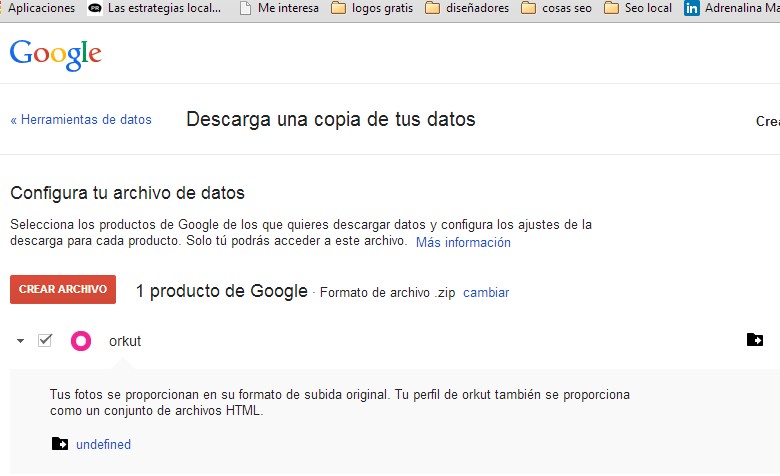Screen dimensions: 780x476
Task: Open the 'logos gratis' bookmark folder
Action: tap(372, 8)
